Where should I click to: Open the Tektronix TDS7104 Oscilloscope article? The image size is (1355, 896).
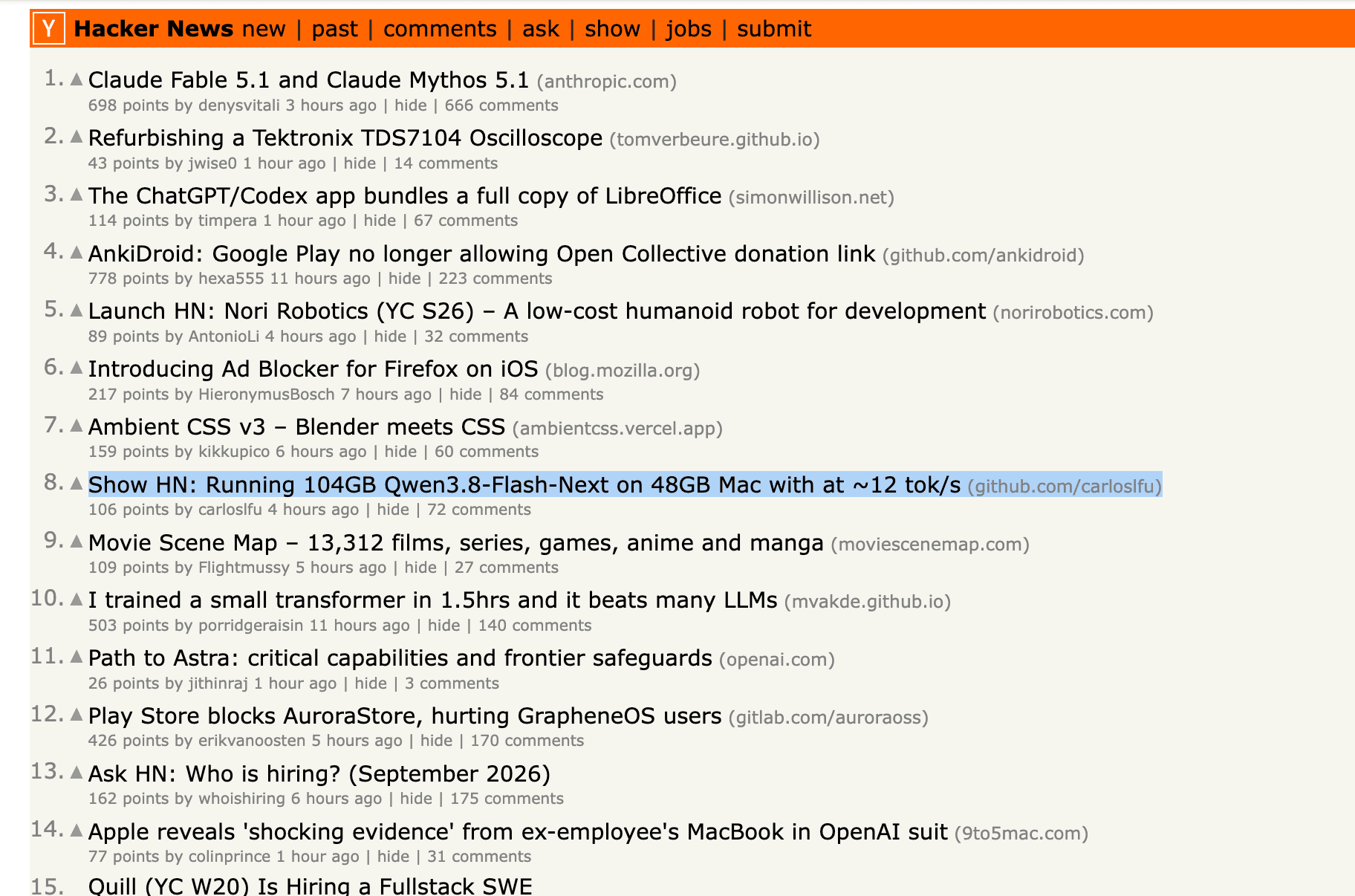click(x=345, y=137)
